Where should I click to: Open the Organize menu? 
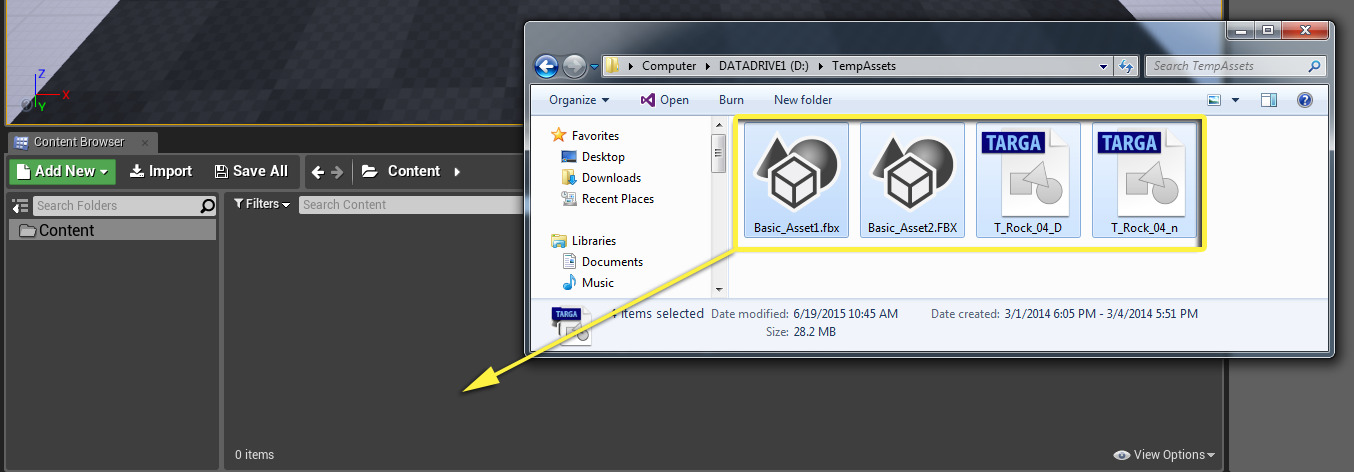(x=579, y=100)
